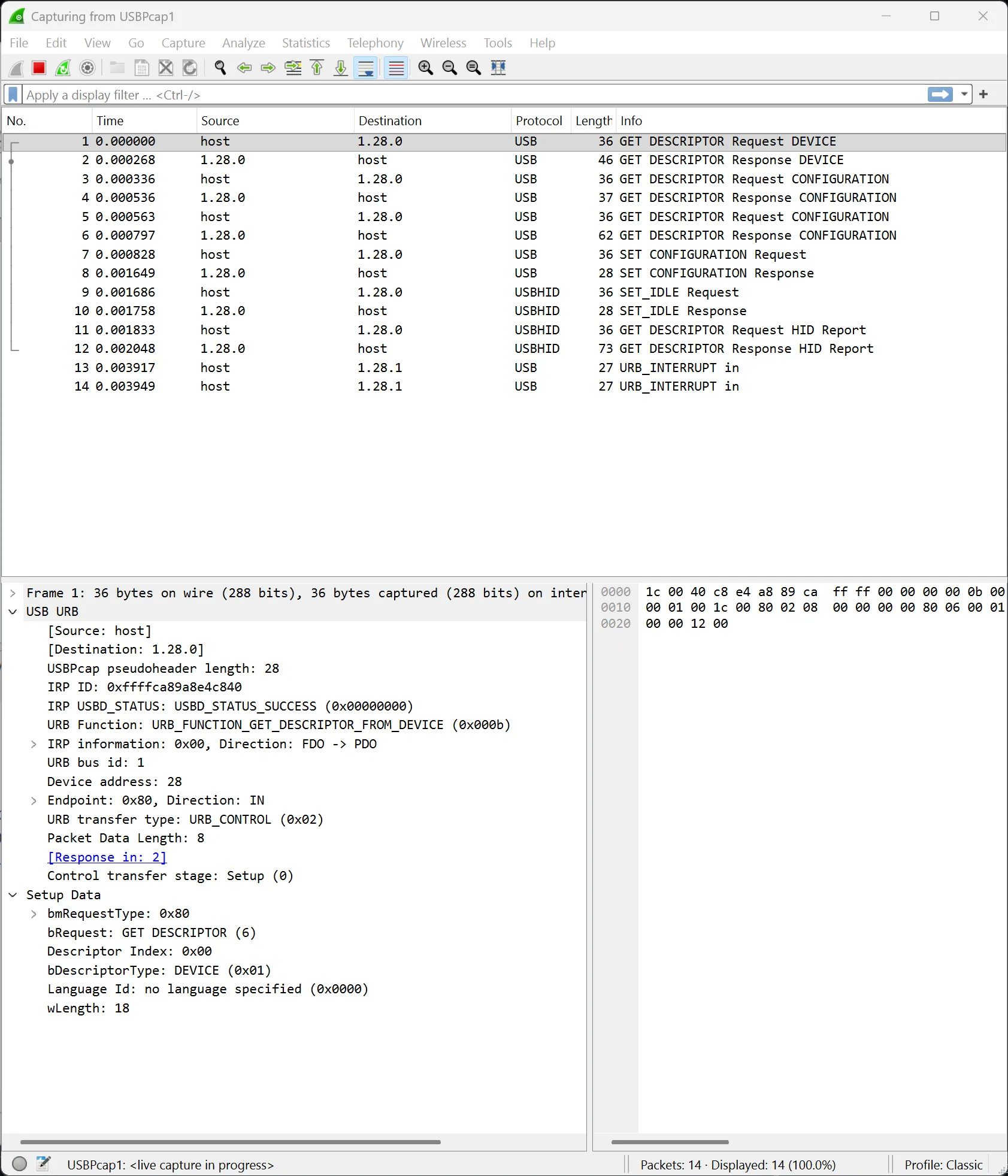Click the display filter input field

click(x=473, y=95)
